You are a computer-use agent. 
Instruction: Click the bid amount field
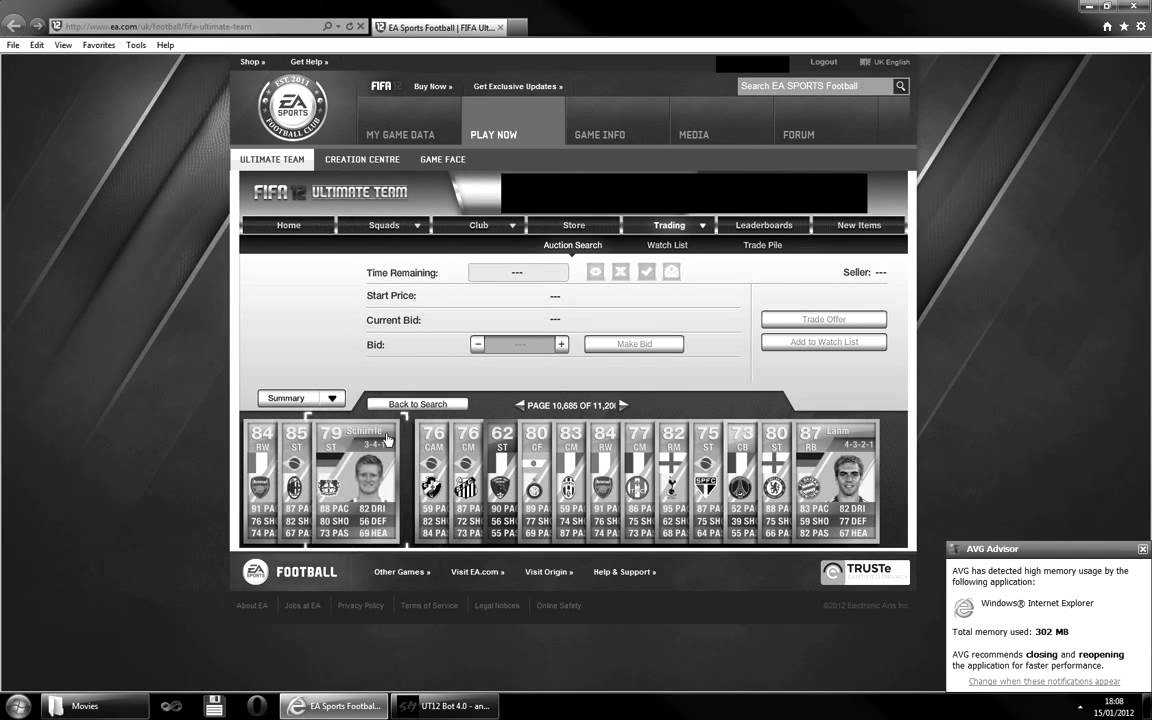(x=519, y=344)
